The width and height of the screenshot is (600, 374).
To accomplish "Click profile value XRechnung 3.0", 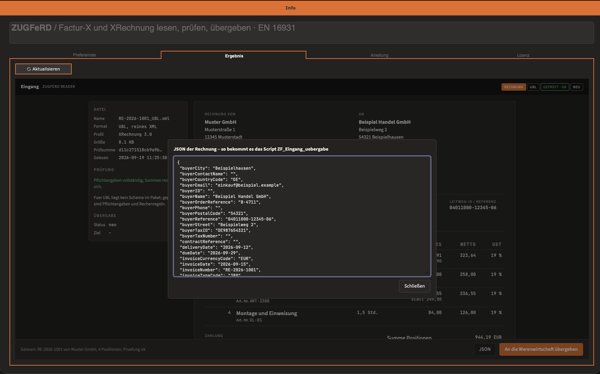I will point(135,134).
